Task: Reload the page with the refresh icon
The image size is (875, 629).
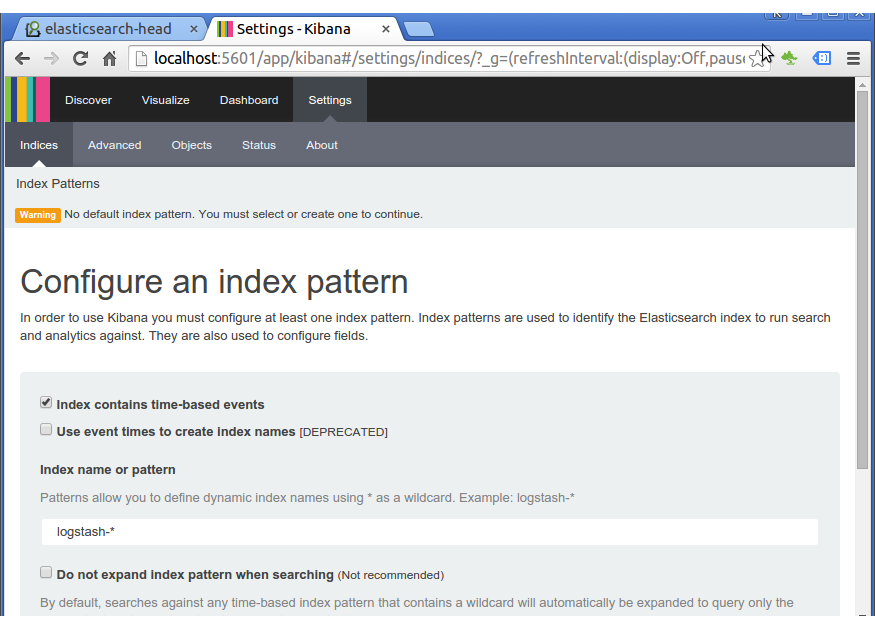Action: click(80, 59)
